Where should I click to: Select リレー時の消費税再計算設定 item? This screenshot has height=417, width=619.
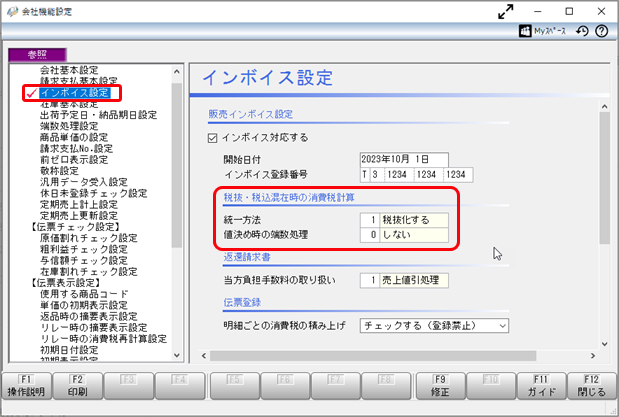click(103, 339)
